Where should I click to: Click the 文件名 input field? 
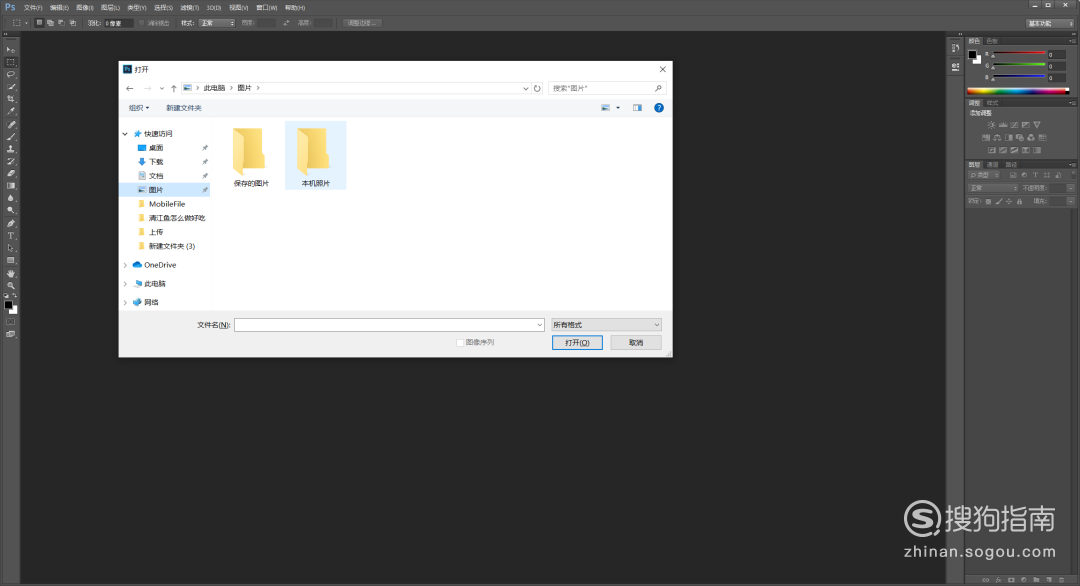[389, 325]
